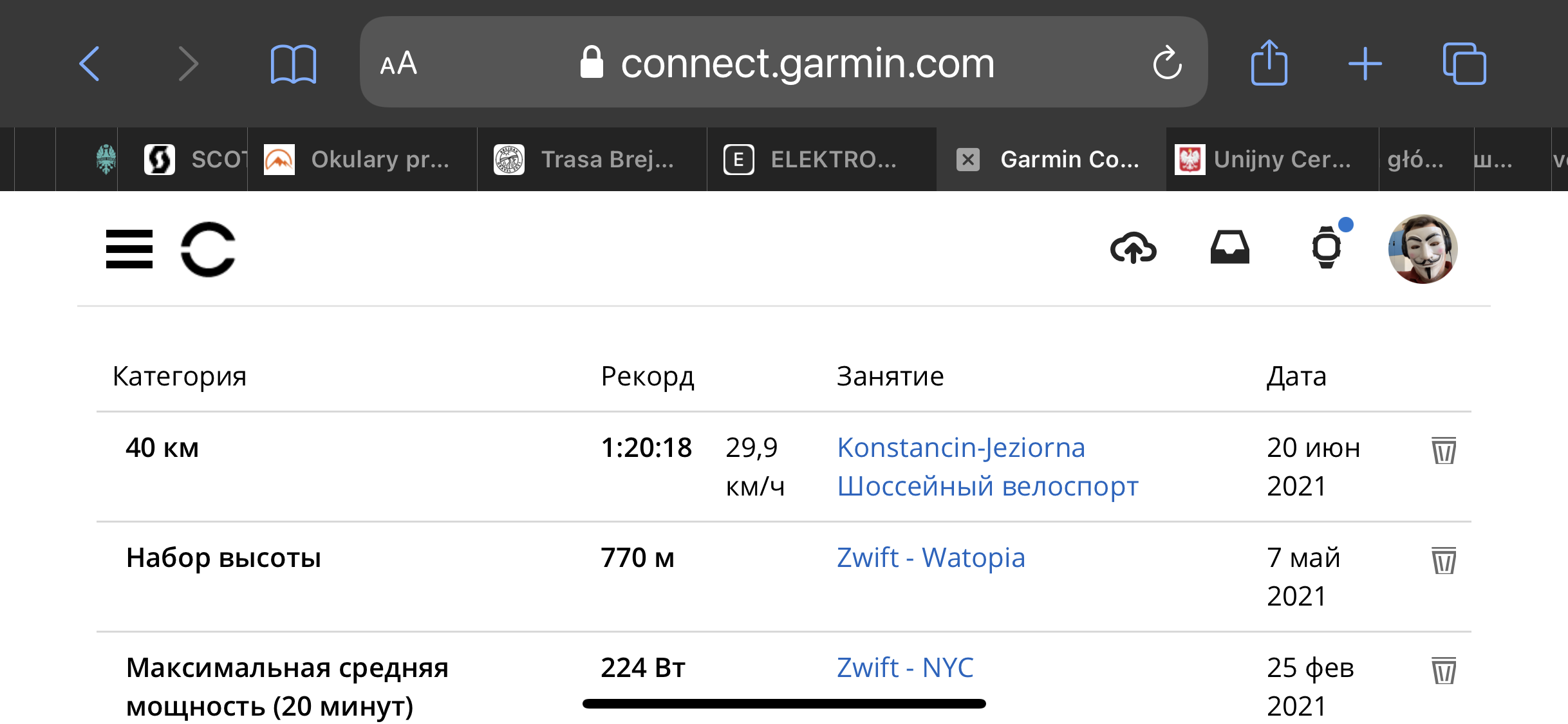Click the cloud upload activity icon
The image size is (1568, 724).
(x=1134, y=248)
